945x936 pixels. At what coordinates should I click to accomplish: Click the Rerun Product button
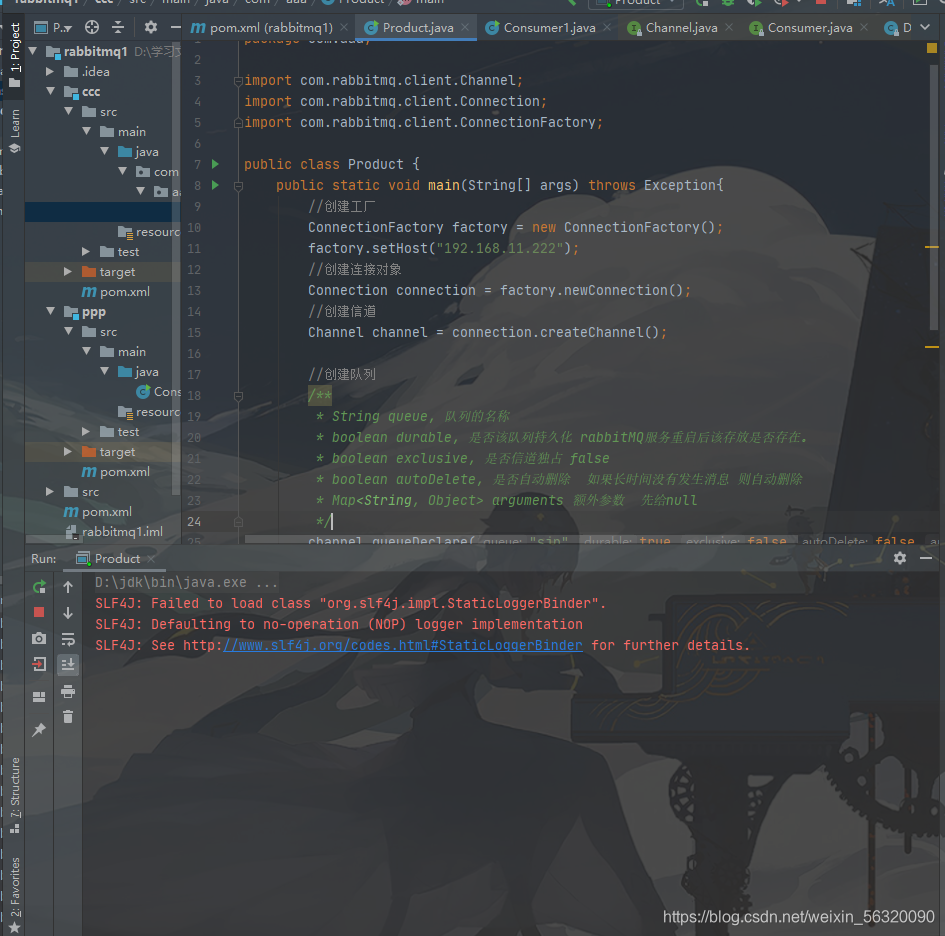pyautogui.click(x=39, y=586)
